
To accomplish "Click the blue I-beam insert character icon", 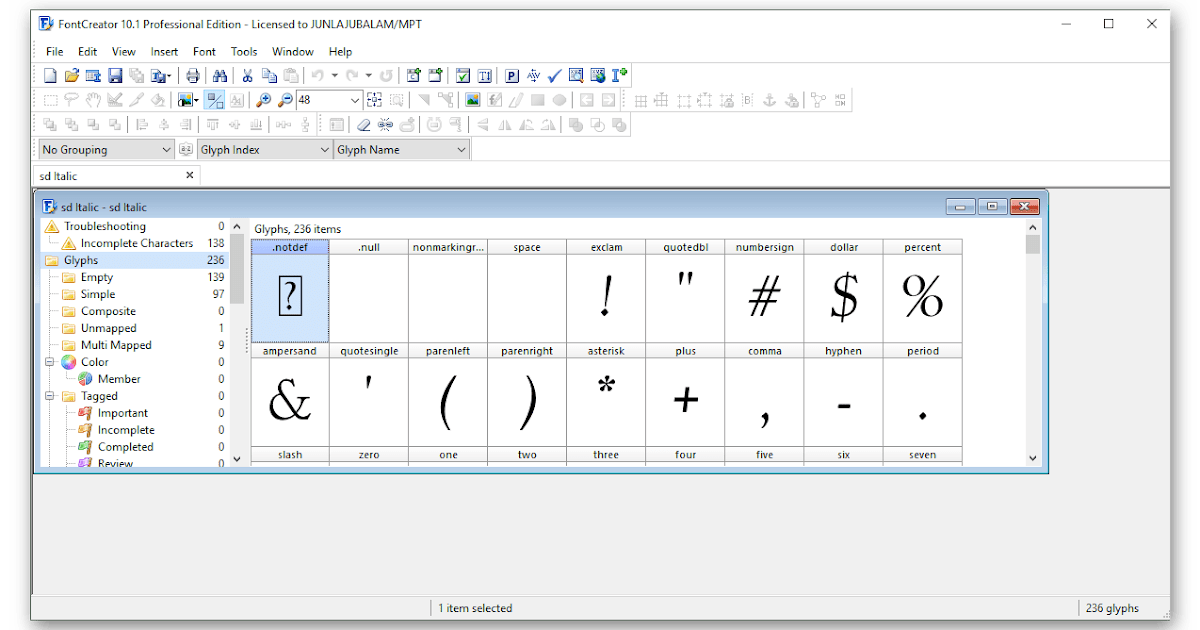I will (x=620, y=75).
